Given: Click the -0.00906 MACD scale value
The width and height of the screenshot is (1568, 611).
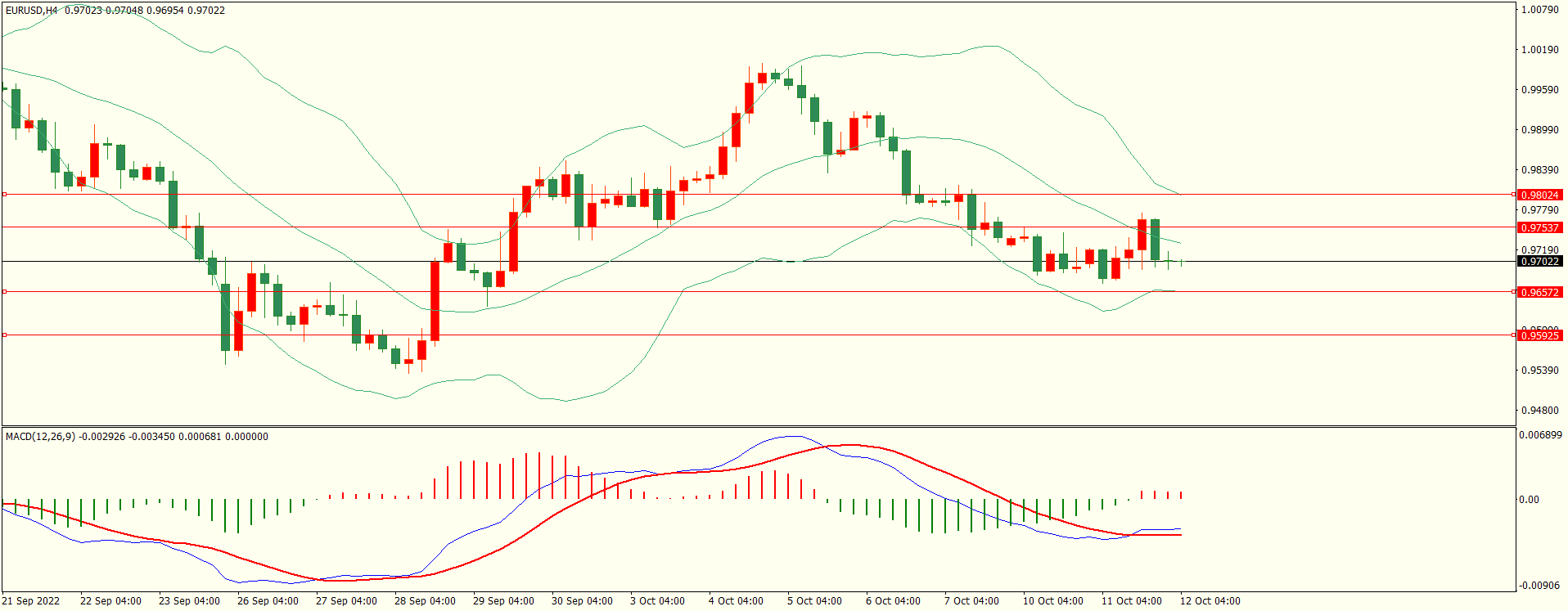Looking at the screenshot, I should (x=1539, y=586).
